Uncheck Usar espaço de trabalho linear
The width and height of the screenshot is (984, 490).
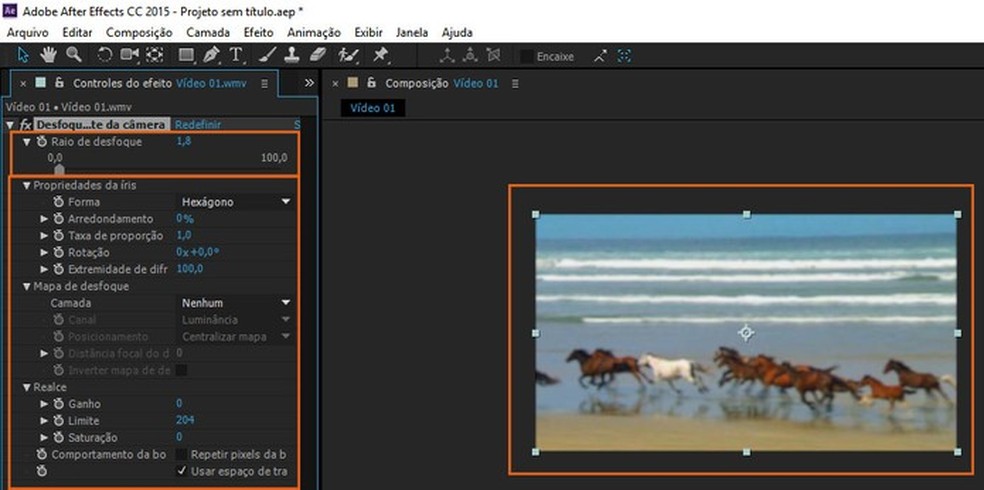[181, 470]
